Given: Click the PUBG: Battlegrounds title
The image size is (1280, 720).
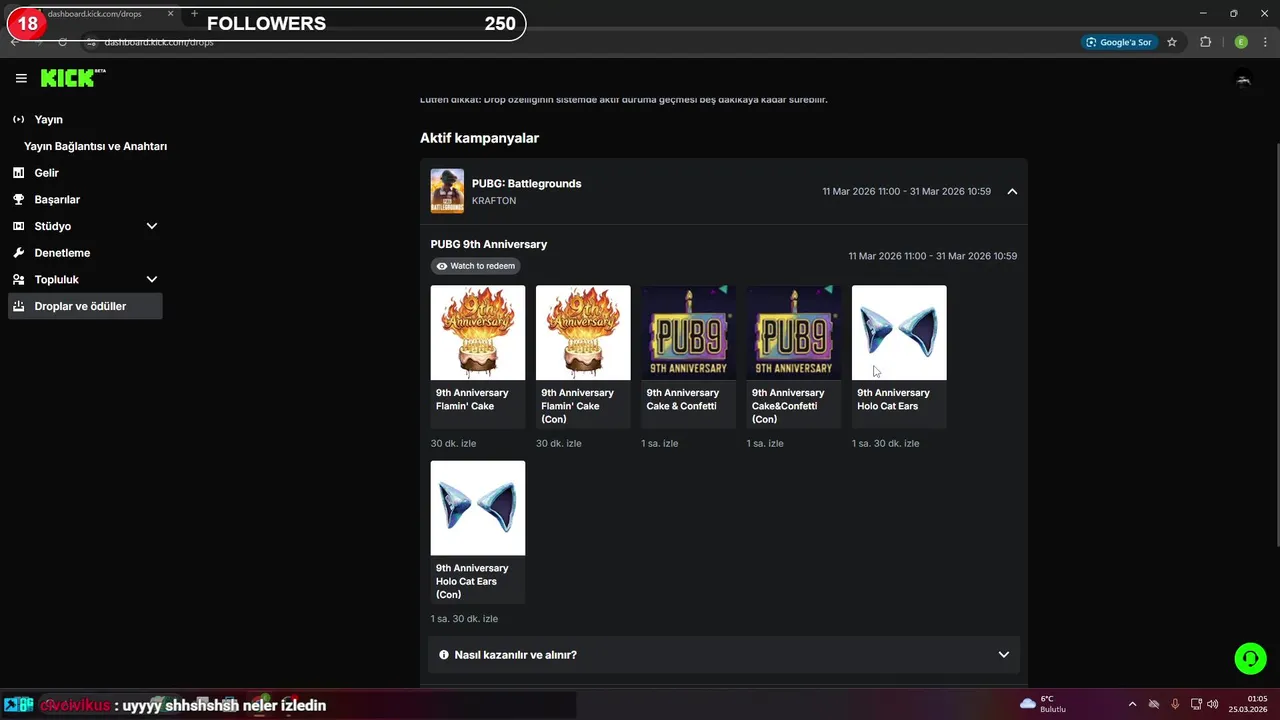Looking at the screenshot, I should [526, 183].
